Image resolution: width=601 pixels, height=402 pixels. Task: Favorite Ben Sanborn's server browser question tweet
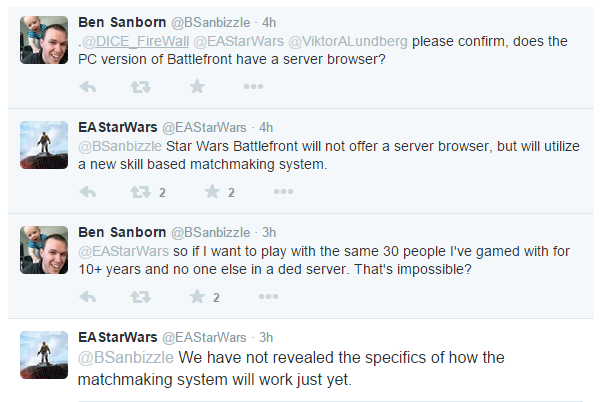coord(197,87)
